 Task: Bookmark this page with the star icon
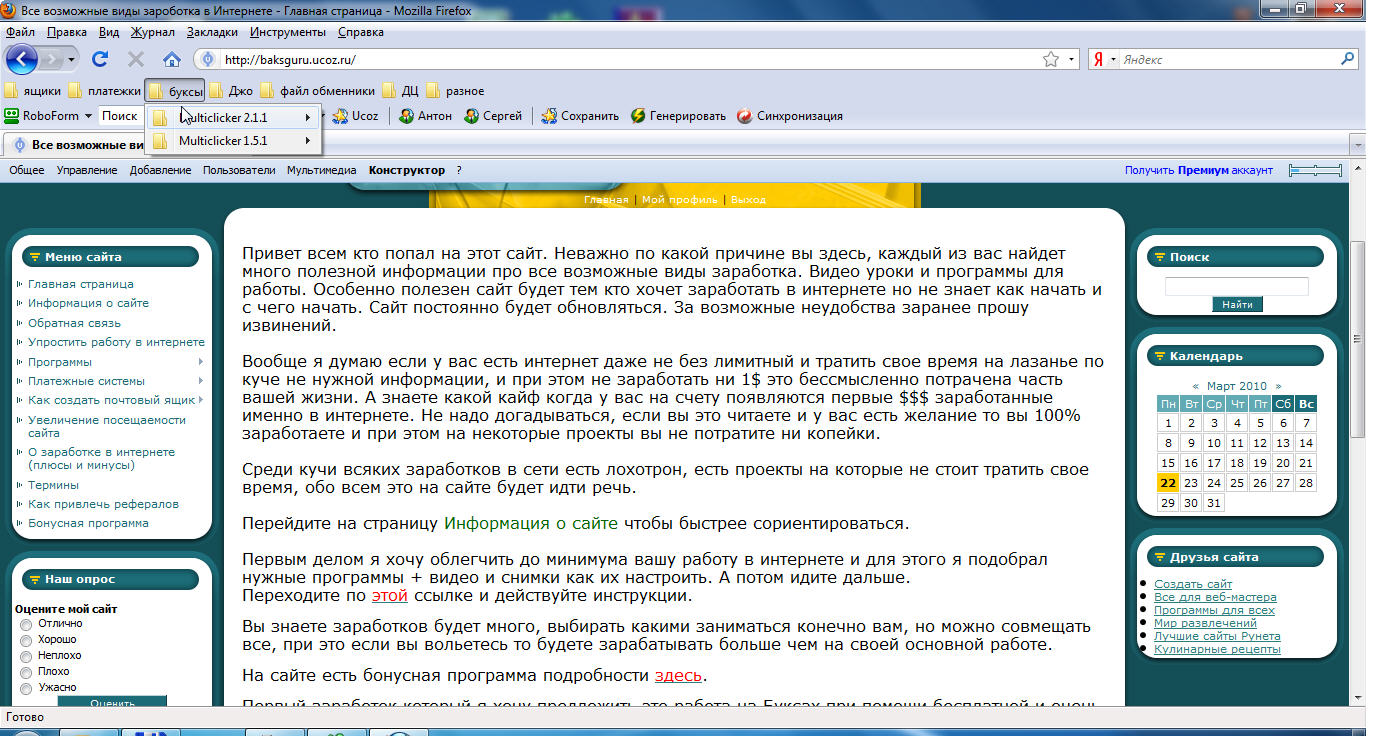click(1051, 59)
